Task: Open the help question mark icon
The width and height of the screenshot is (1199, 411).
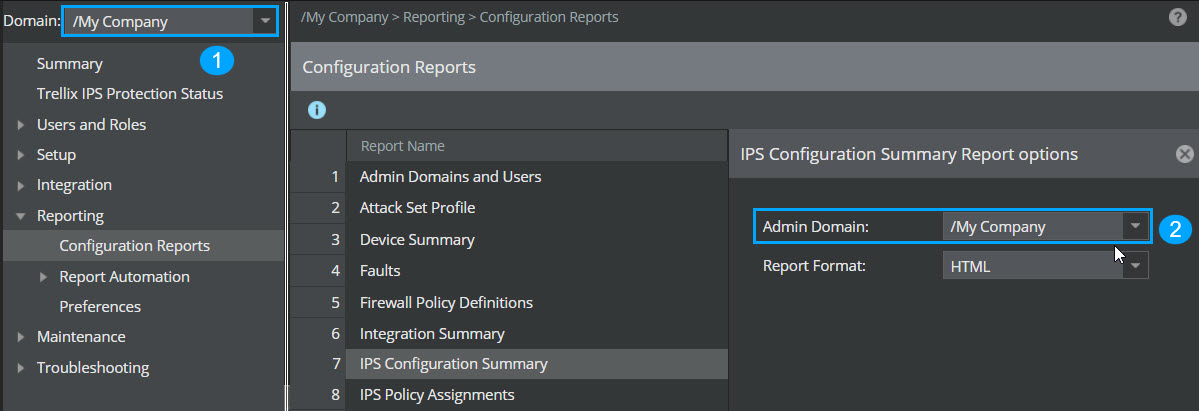Action: pos(1178,17)
